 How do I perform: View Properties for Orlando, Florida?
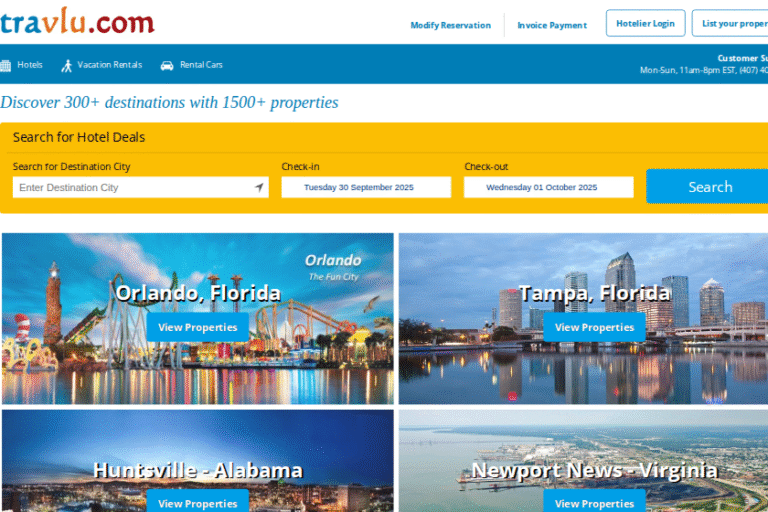click(197, 327)
